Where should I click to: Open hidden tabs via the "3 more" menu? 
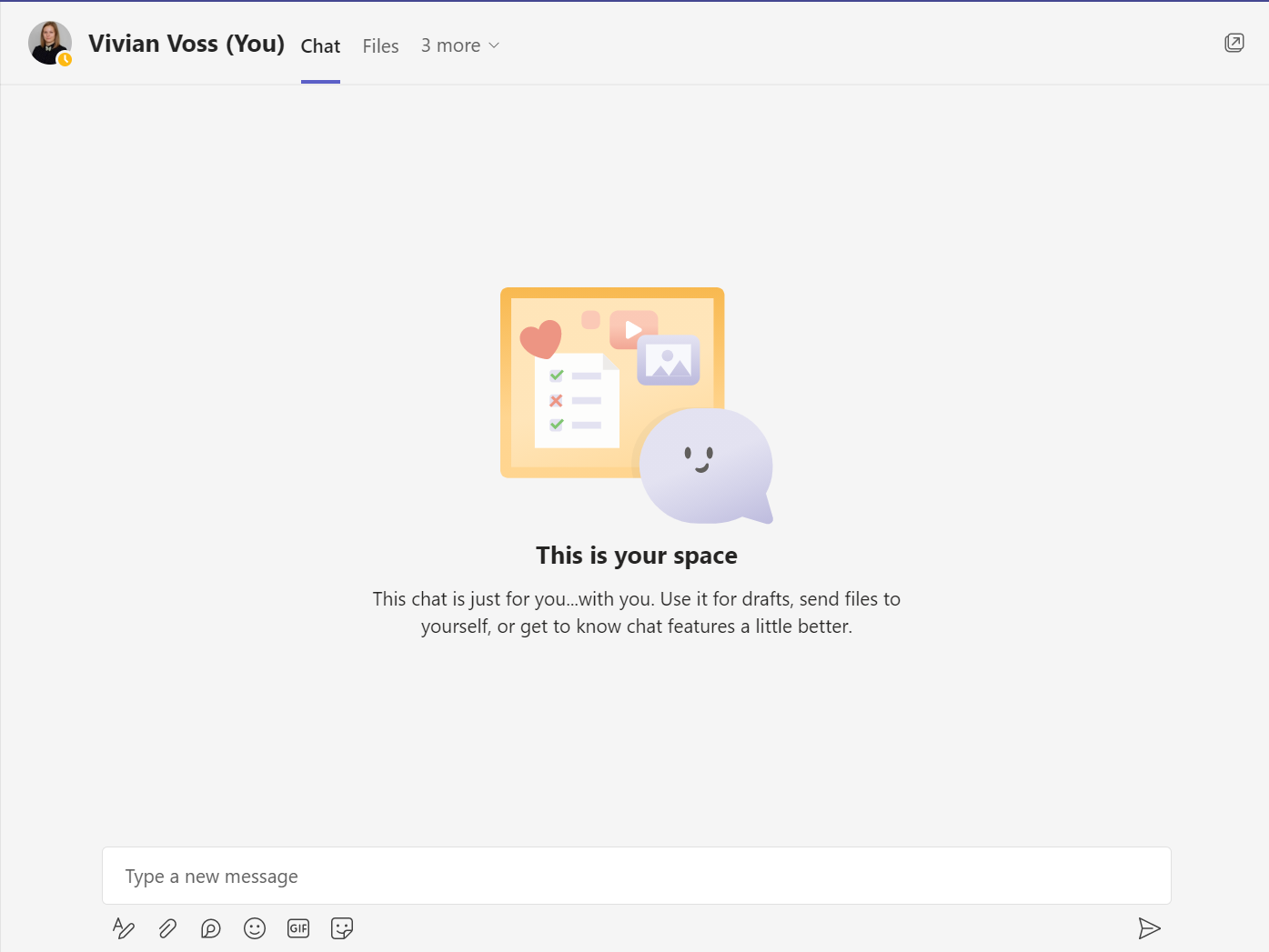click(x=450, y=45)
